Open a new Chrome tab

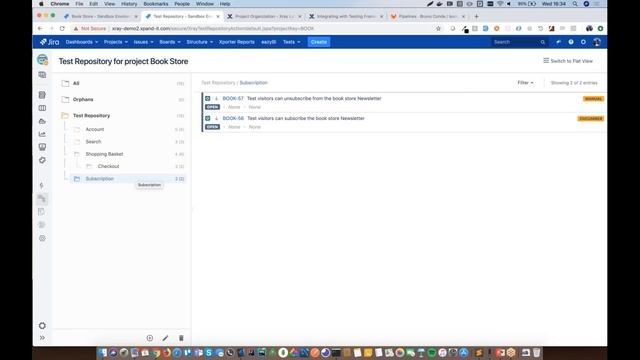(x=476, y=16)
